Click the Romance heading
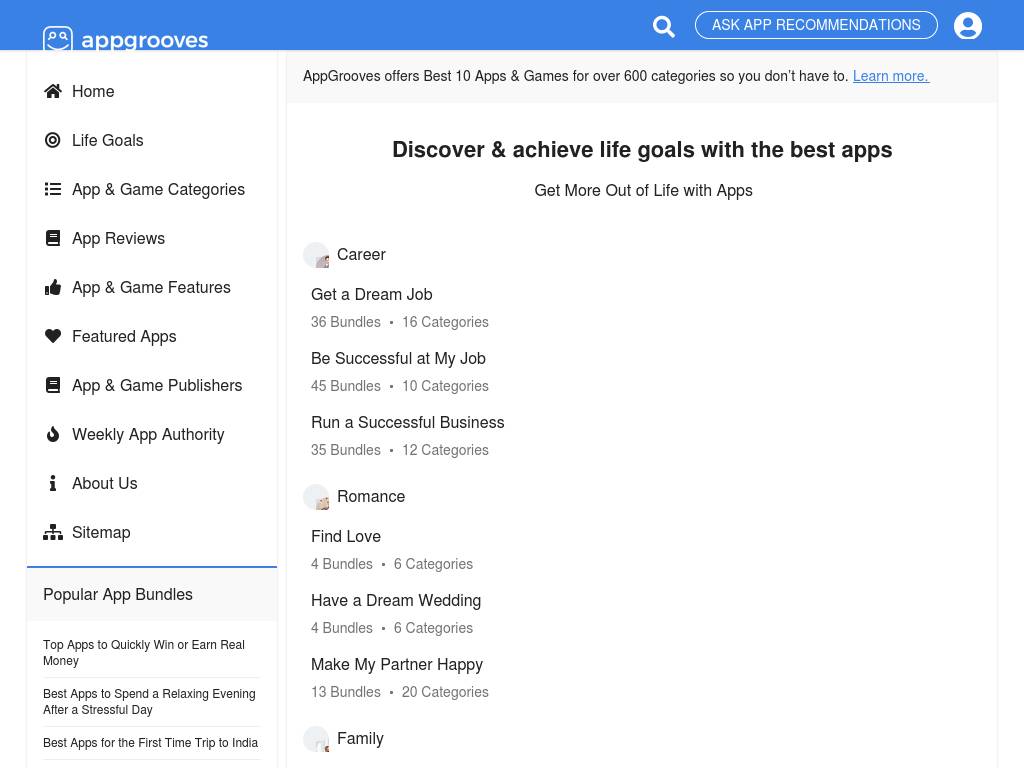Image resolution: width=1024 pixels, height=768 pixels. point(371,497)
